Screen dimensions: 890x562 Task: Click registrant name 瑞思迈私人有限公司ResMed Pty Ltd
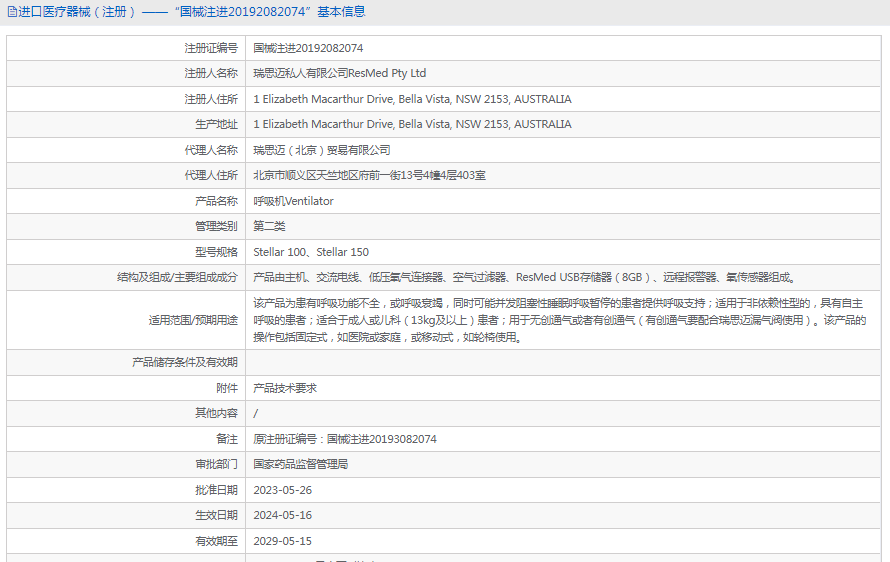pos(339,73)
